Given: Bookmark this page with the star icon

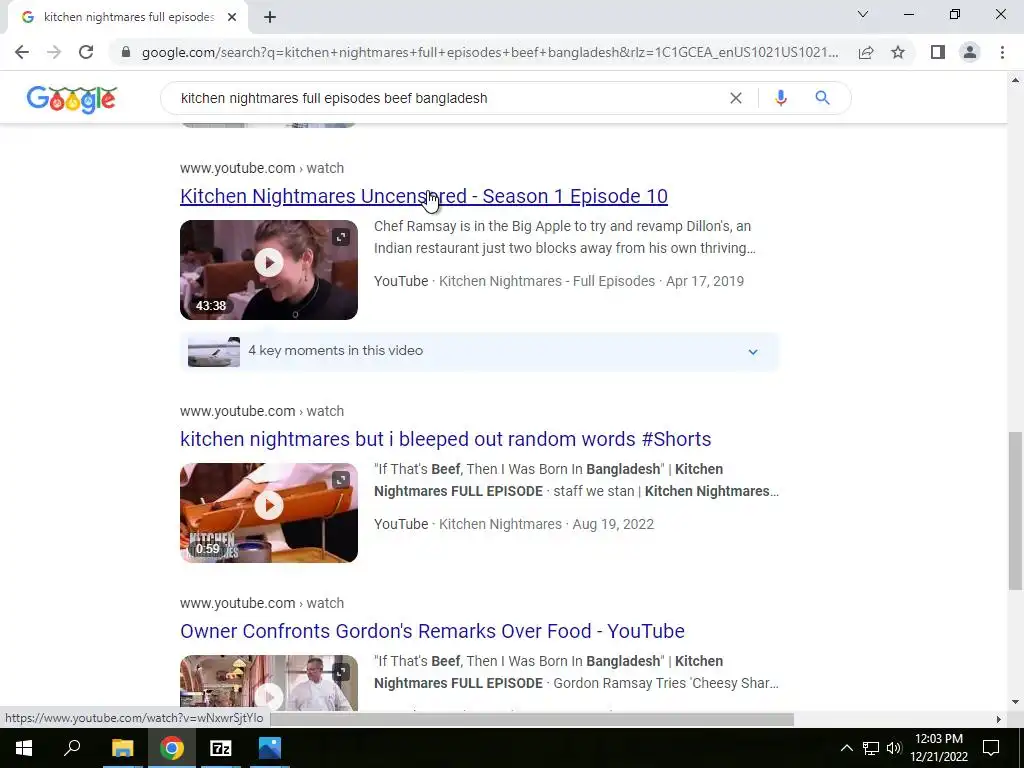Looking at the screenshot, I should [x=898, y=52].
